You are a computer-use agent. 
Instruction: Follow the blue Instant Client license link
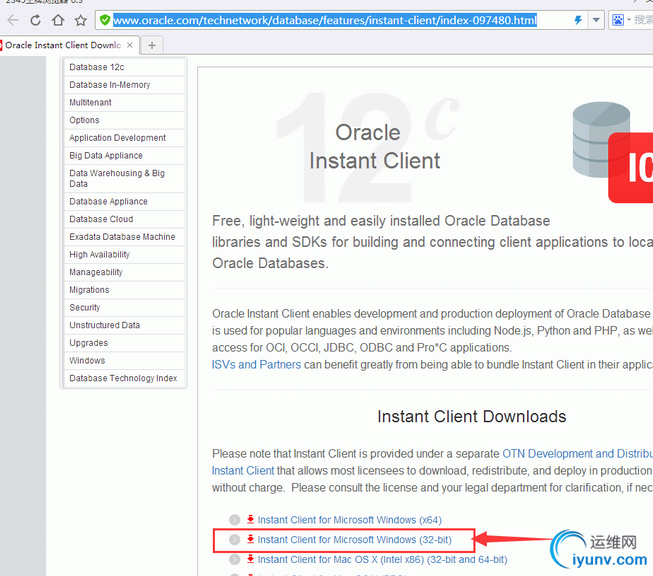tap(243, 471)
